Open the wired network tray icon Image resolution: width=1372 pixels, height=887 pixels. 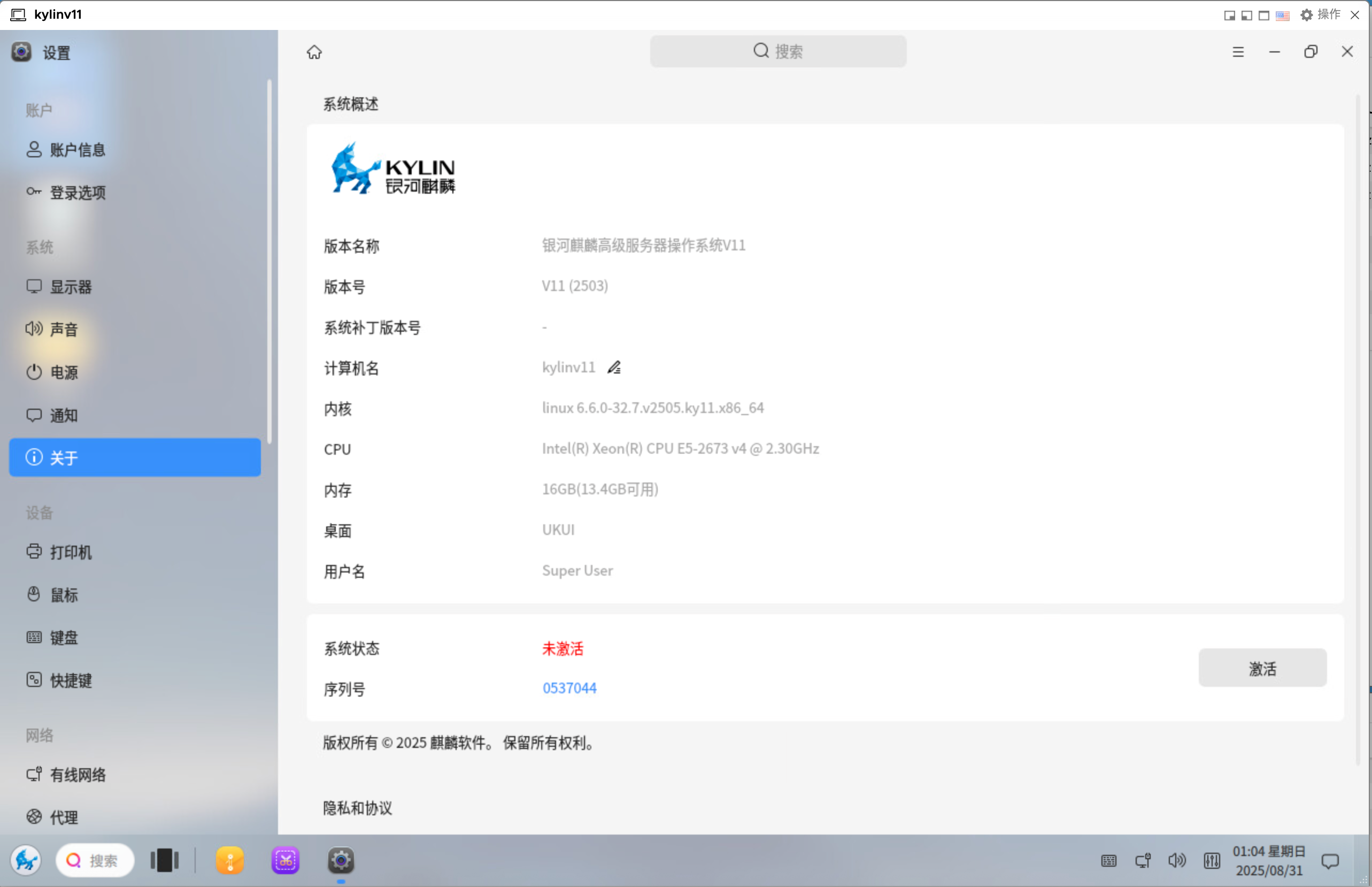point(1143,860)
